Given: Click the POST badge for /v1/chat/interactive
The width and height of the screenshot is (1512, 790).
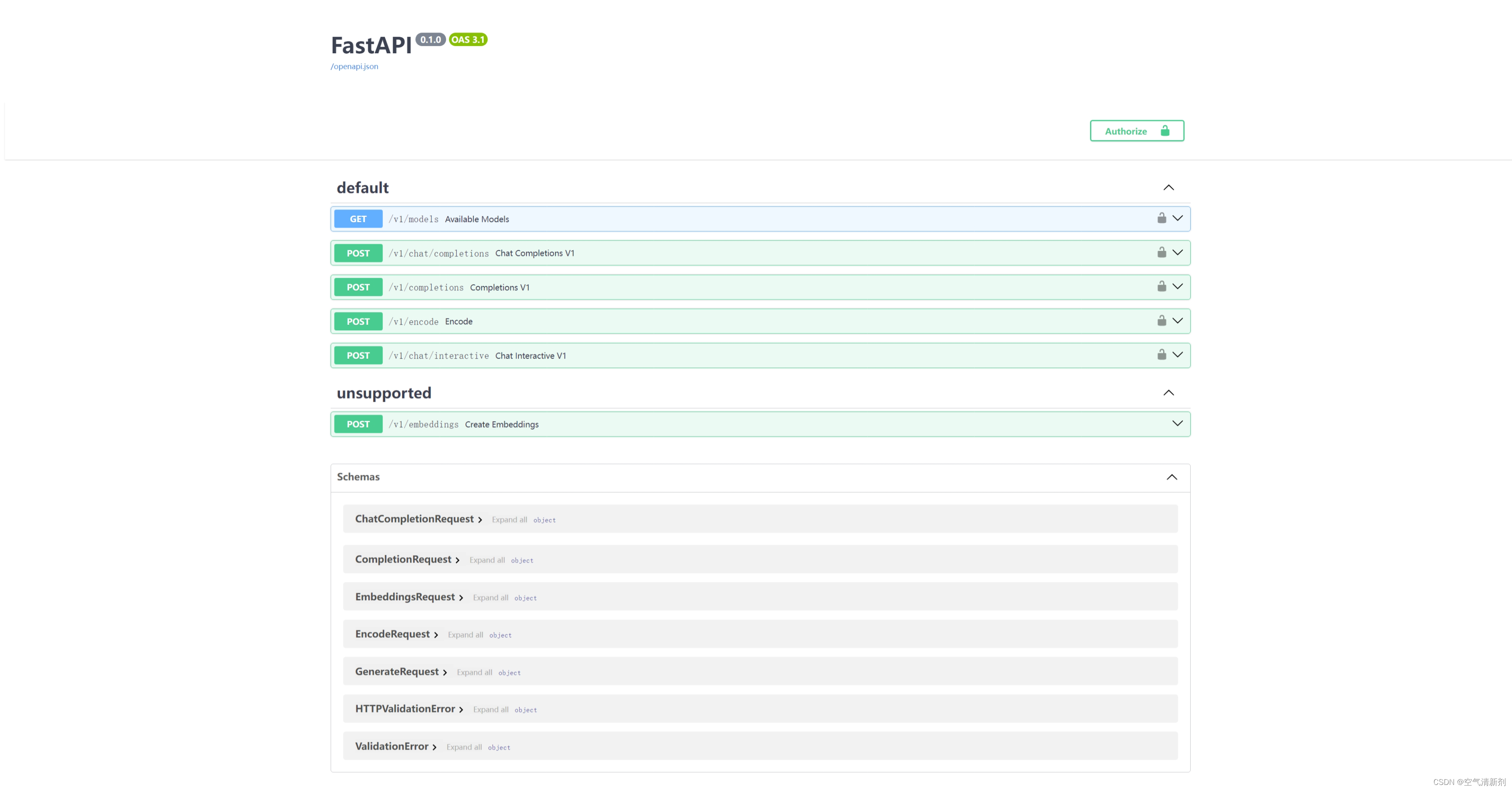Looking at the screenshot, I should point(358,355).
